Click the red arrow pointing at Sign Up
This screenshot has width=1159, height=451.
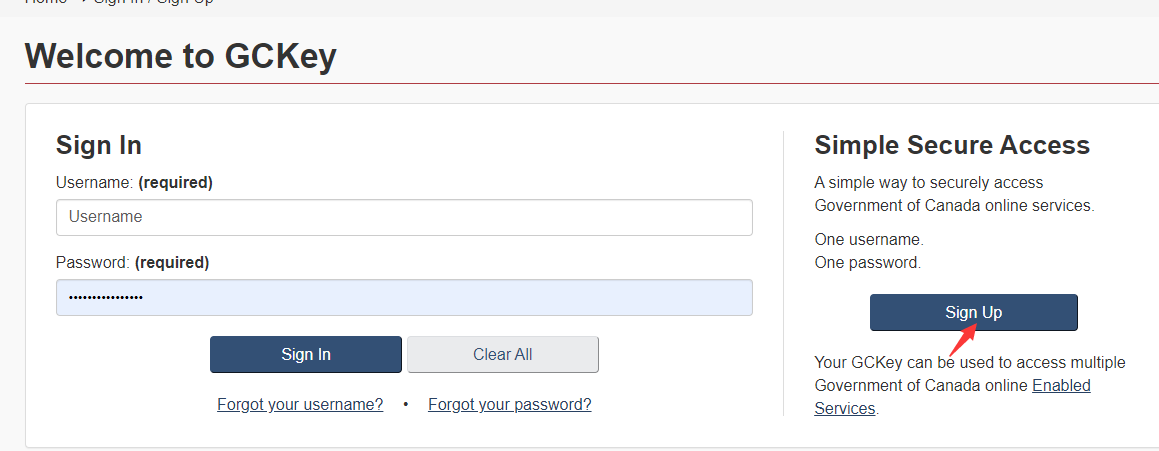point(963,340)
